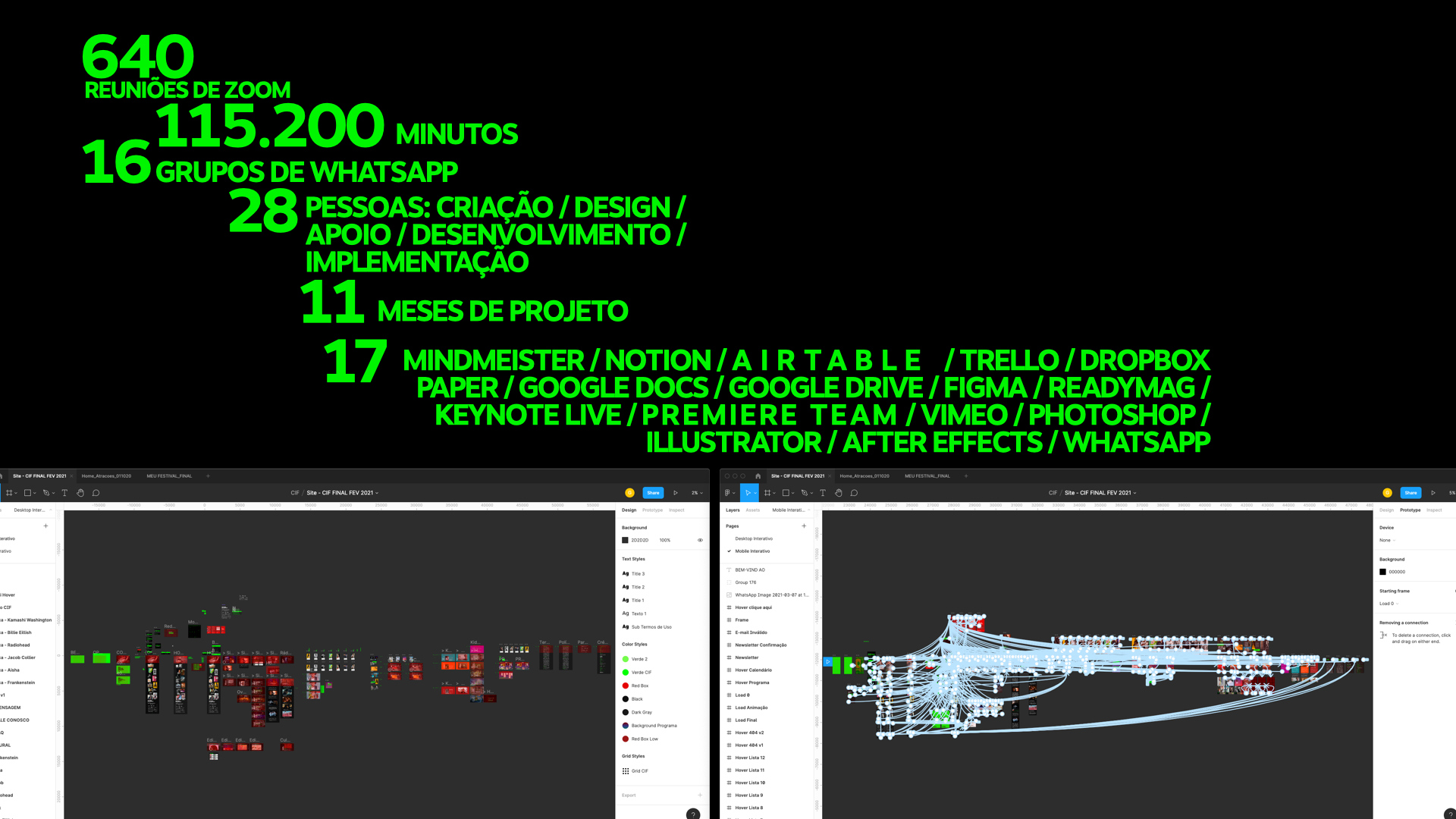
Task: Open the zoom level dropdown in right window
Action: (1452, 493)
